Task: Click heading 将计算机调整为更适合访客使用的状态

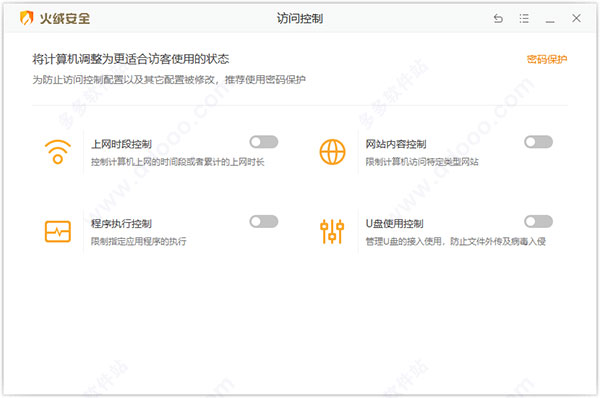Action: pos(130,59)
